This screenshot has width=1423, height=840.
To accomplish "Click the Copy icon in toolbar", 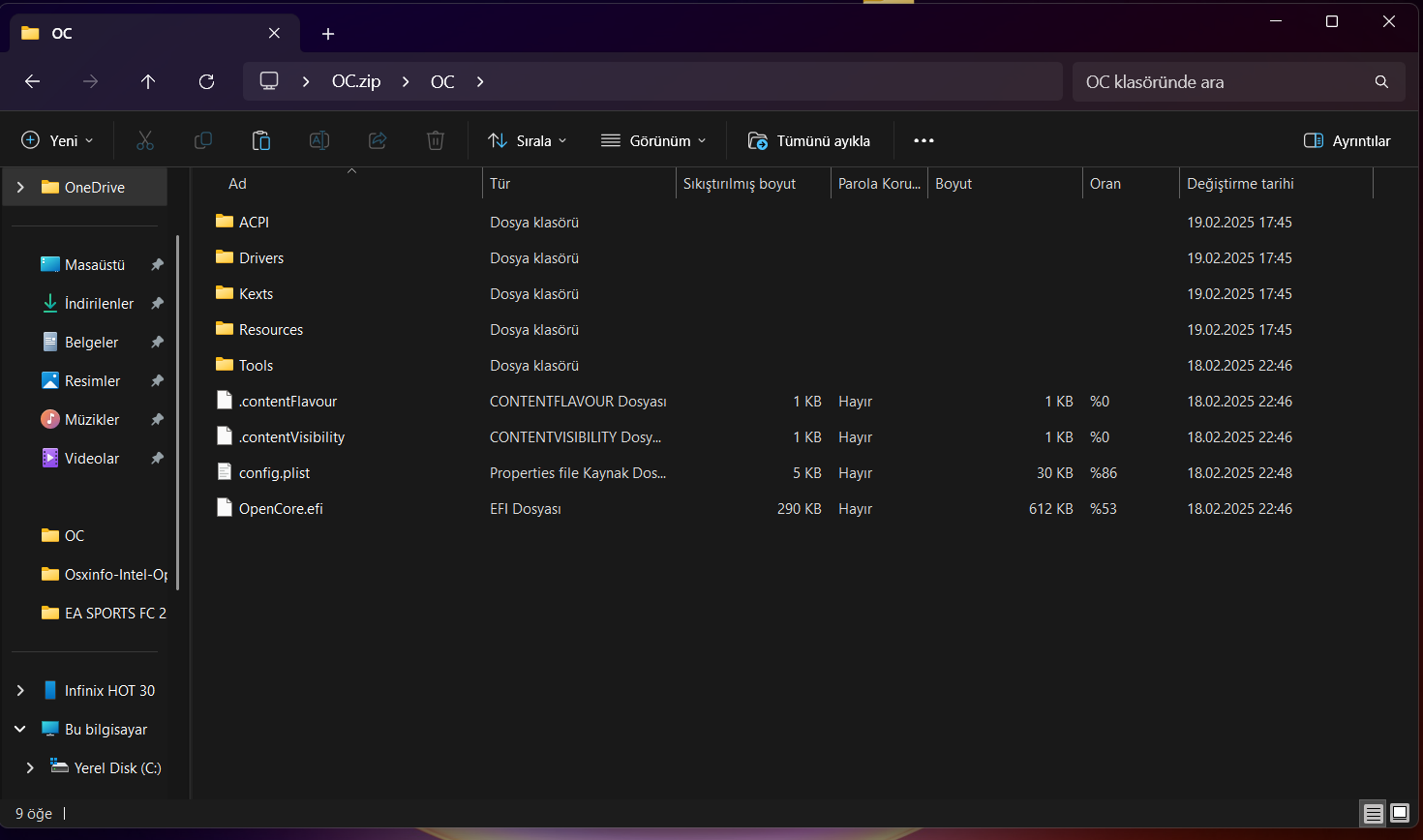I will tap(203, 140).
